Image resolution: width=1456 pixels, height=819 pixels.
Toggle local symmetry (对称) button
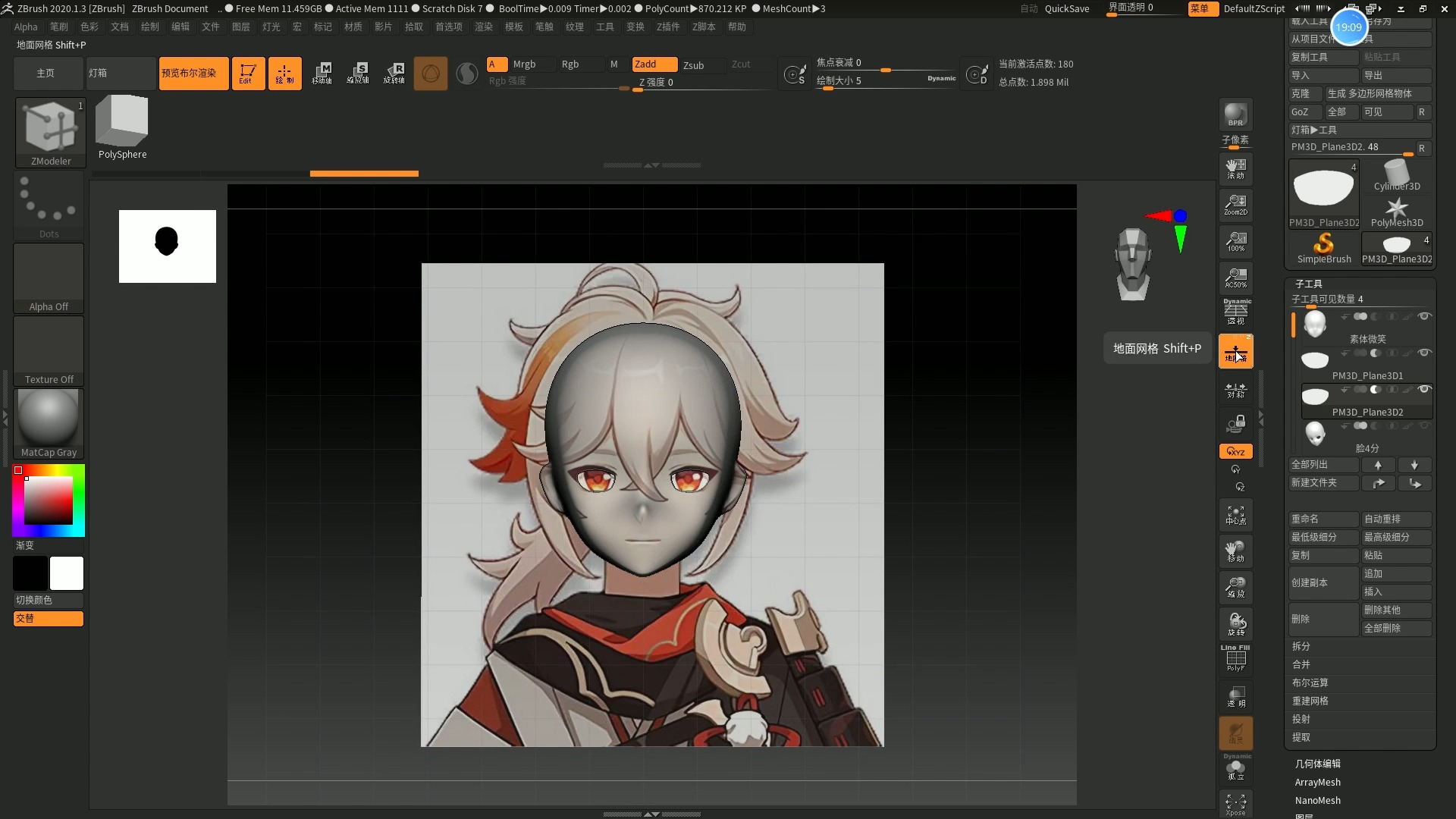tap(1235, 390)
